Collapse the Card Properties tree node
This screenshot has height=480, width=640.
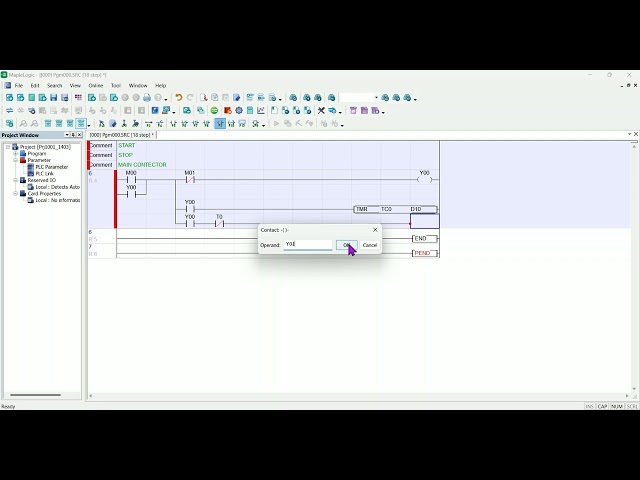(x=16, y=193)
